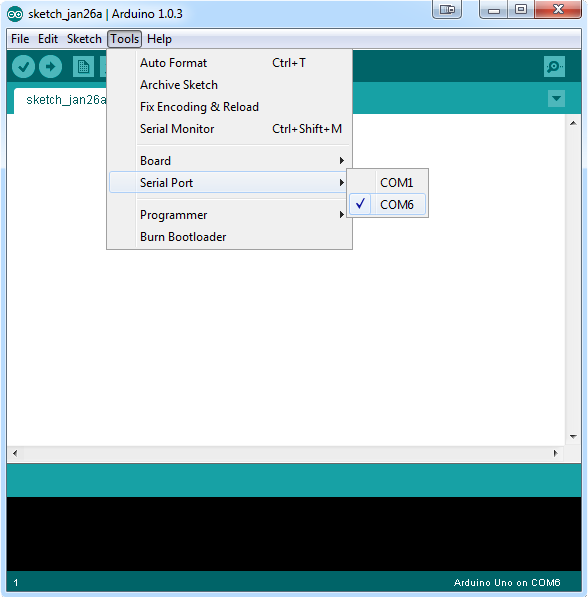This screenshot has height=597, width=588.
Task: Open the tab options dropdown arrow
Action: [556, 99]
